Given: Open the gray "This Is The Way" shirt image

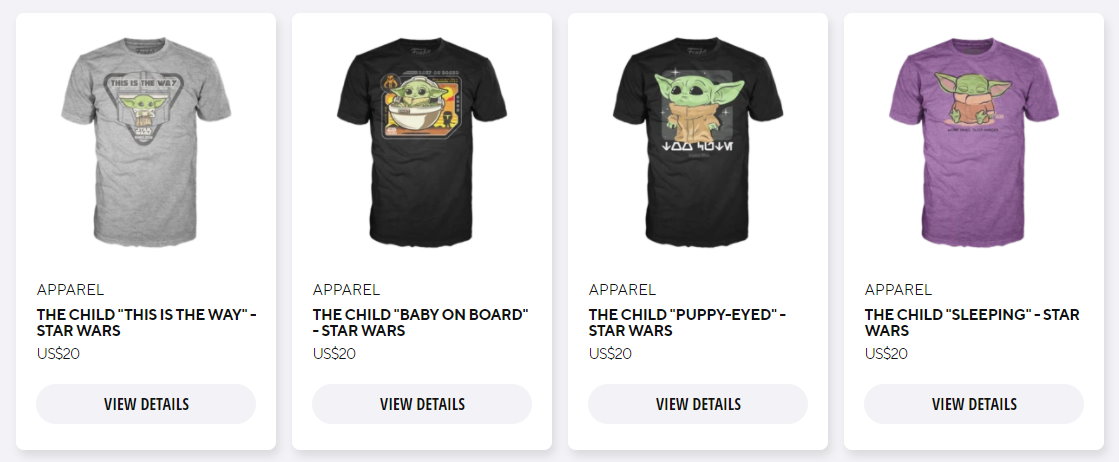Looking at the screenshot, I should 146,141.
